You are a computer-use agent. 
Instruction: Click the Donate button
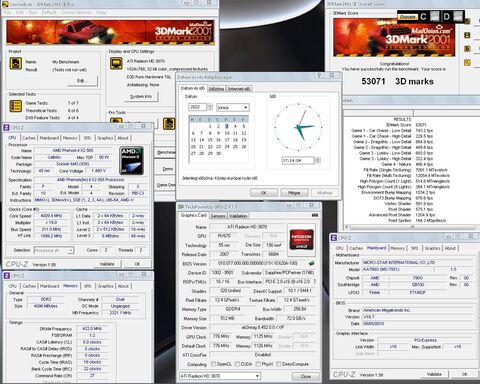tap(407, 17)
